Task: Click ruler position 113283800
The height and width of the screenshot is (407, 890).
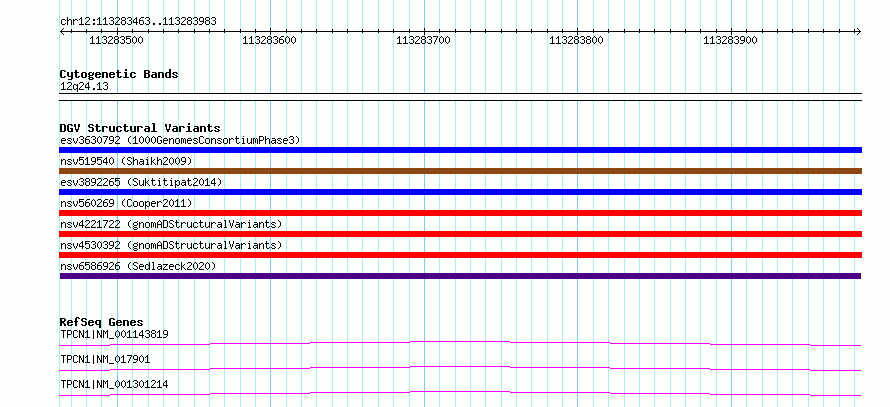Action: [576, 41]
